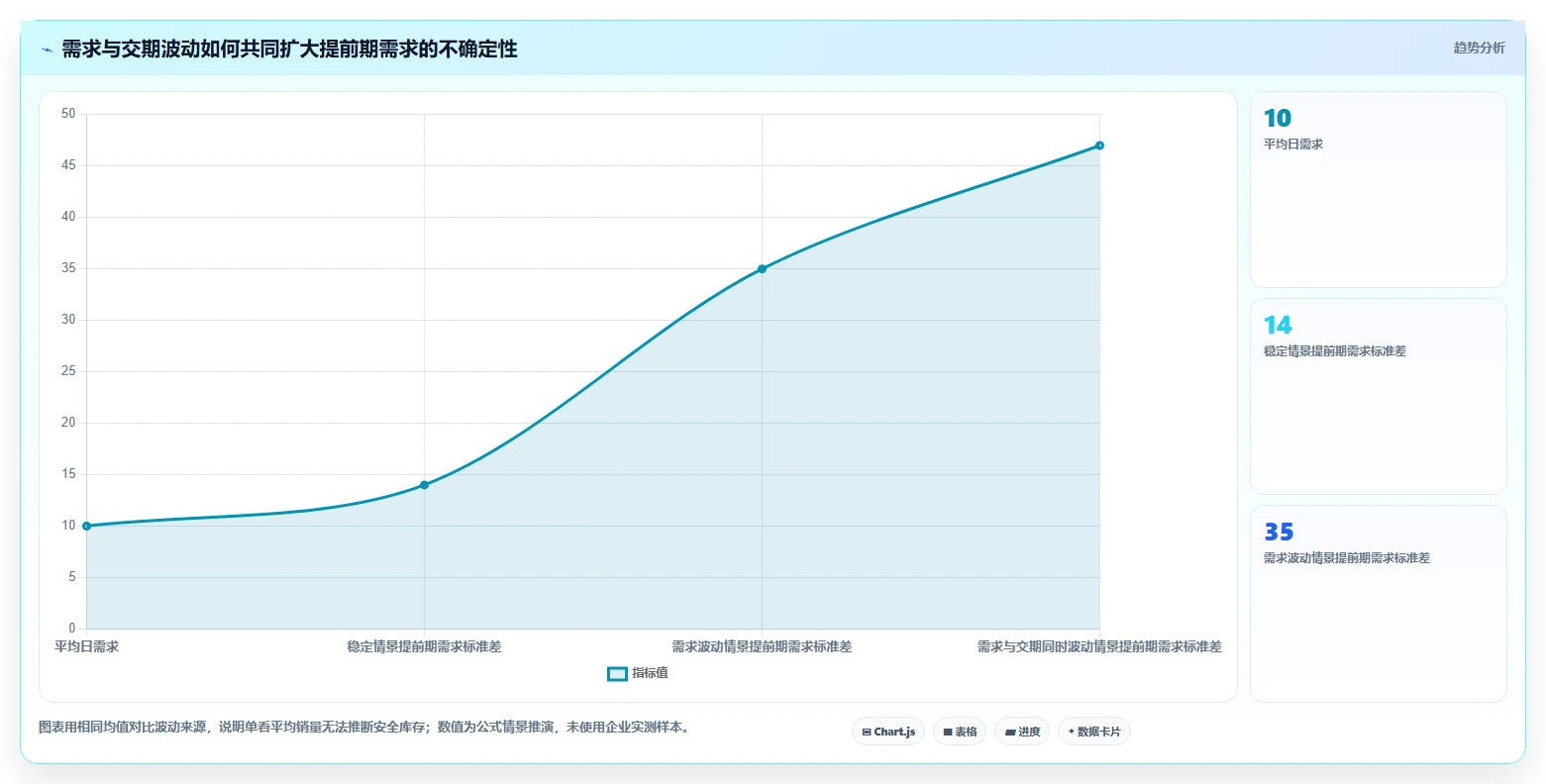Click the 需求波动情景提前期需求标准差 card caption
The height and width of the screenshot is (784, 1546).
(1347, 558)
